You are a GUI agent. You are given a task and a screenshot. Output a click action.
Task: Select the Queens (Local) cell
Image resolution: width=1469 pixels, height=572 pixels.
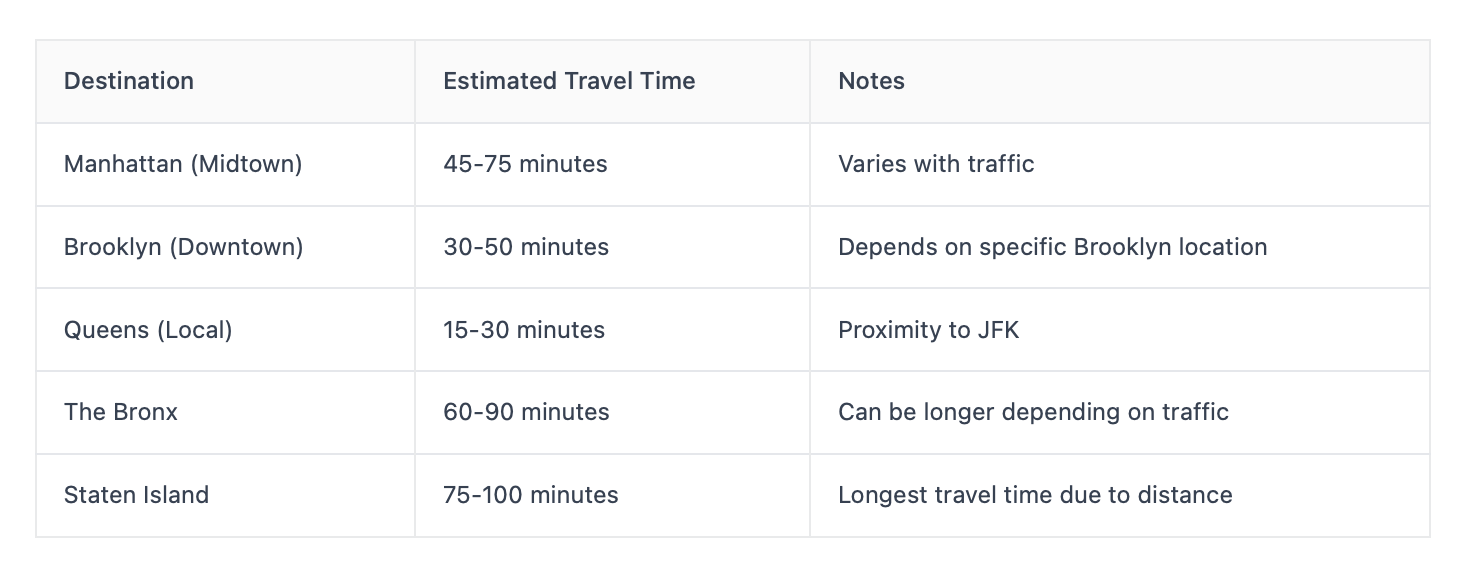coord(148,330)
